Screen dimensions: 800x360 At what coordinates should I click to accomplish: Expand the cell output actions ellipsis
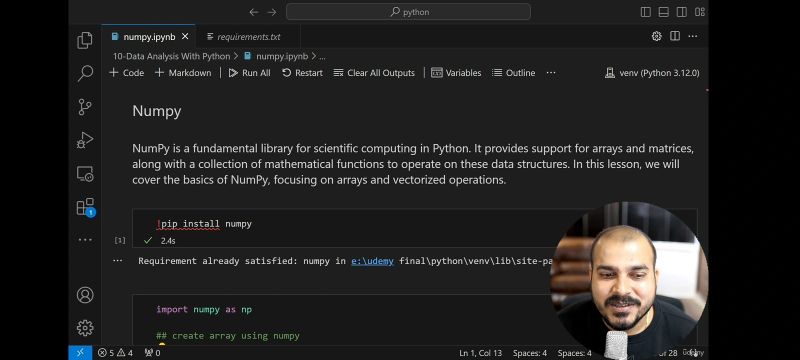(x=117, y=261)
